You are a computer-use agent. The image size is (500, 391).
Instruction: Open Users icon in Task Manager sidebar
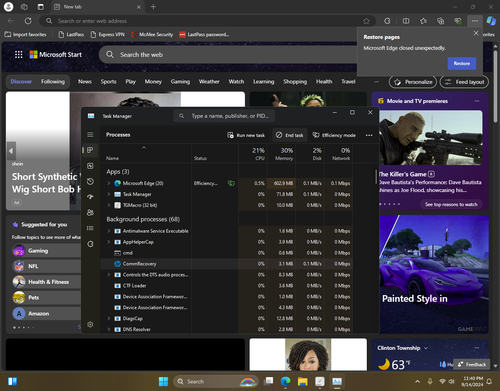[x=90, y=213]
